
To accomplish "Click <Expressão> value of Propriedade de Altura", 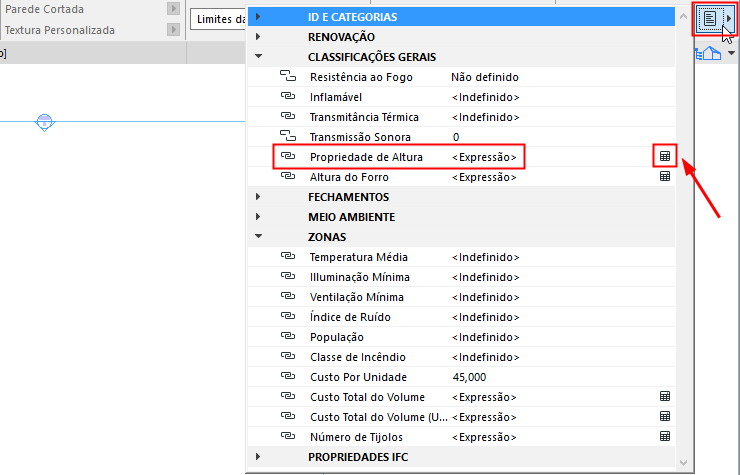I will pyautogui.click(x=484, y=157).
